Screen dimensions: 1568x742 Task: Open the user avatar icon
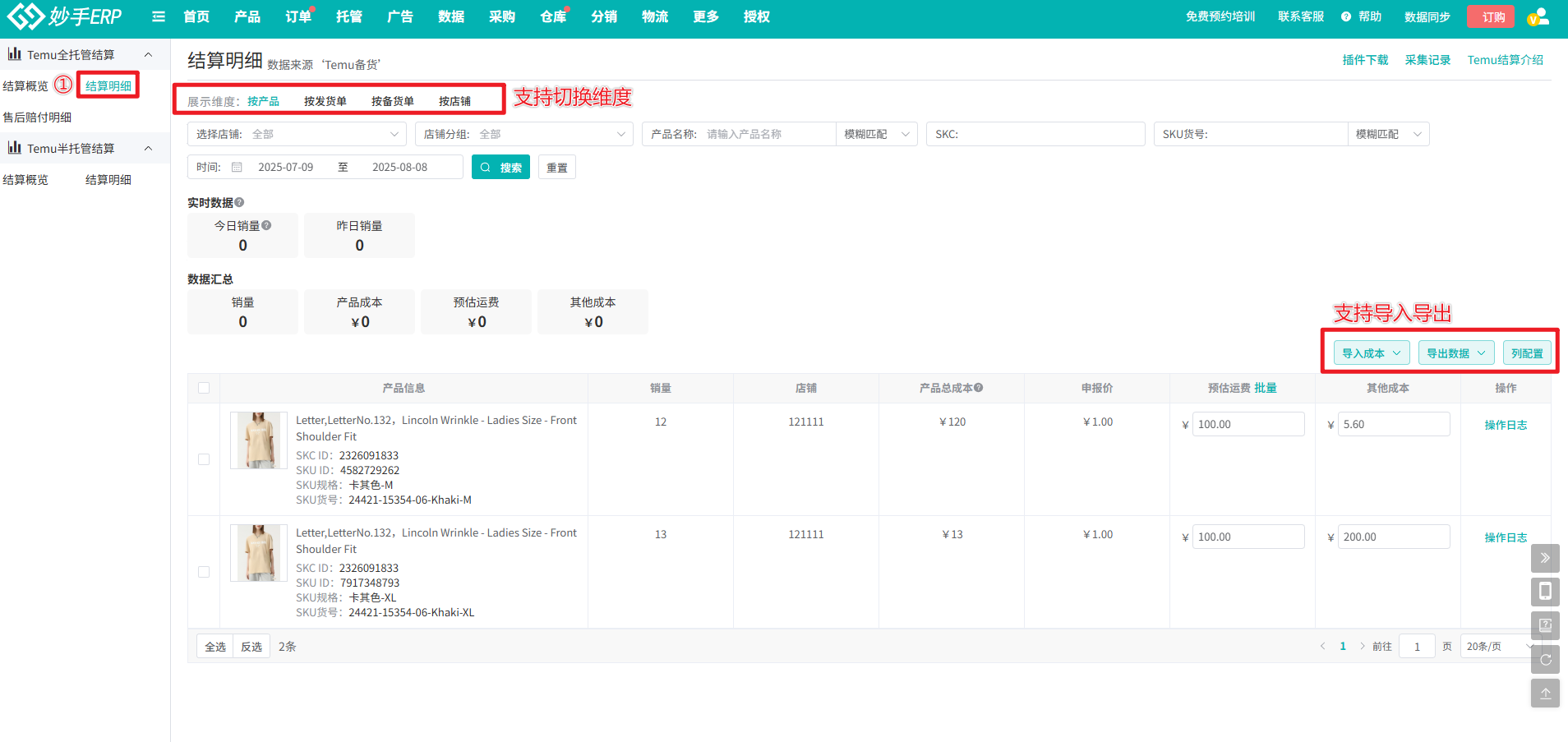pos(1538,16)
